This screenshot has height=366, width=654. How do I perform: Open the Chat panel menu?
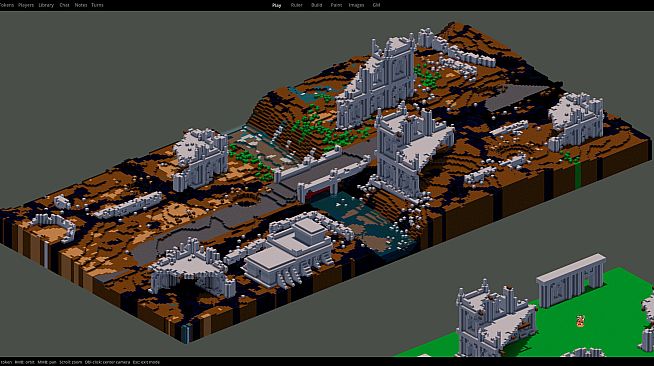64,5
